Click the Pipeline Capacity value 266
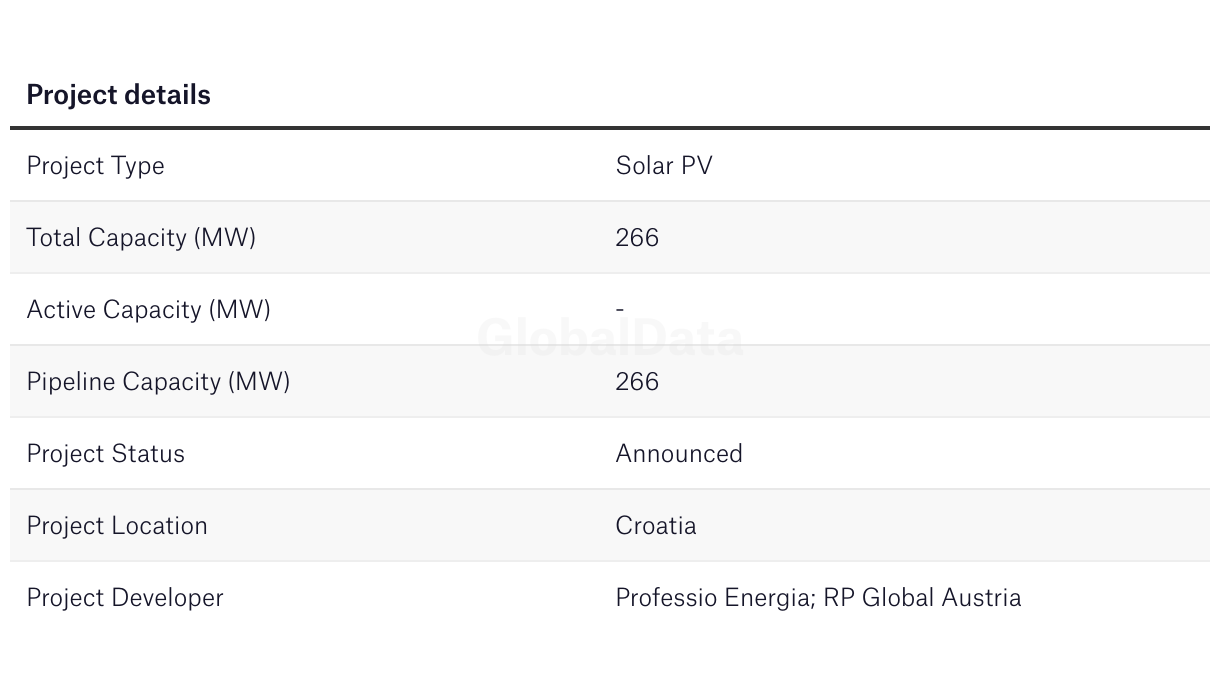The height and width of the screenshot is (674, 1220). (637, 382)
